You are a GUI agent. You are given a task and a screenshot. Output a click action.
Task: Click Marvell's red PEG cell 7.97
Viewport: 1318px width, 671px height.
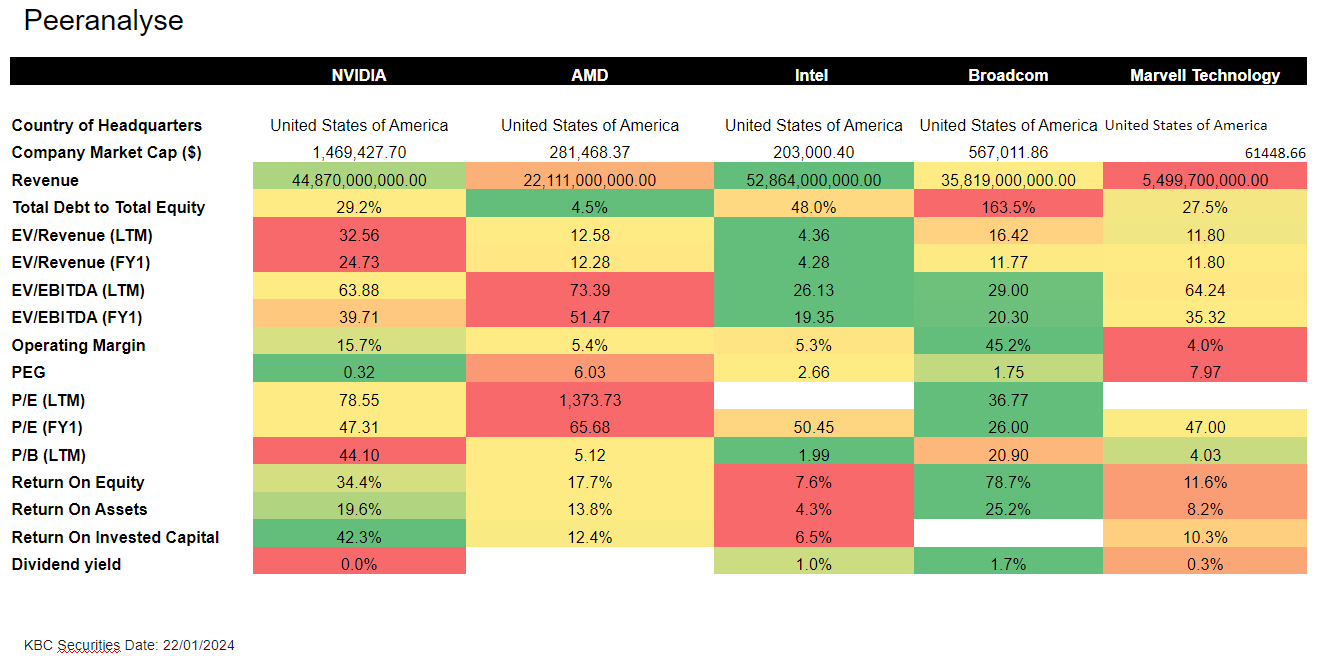point(1204,372)
